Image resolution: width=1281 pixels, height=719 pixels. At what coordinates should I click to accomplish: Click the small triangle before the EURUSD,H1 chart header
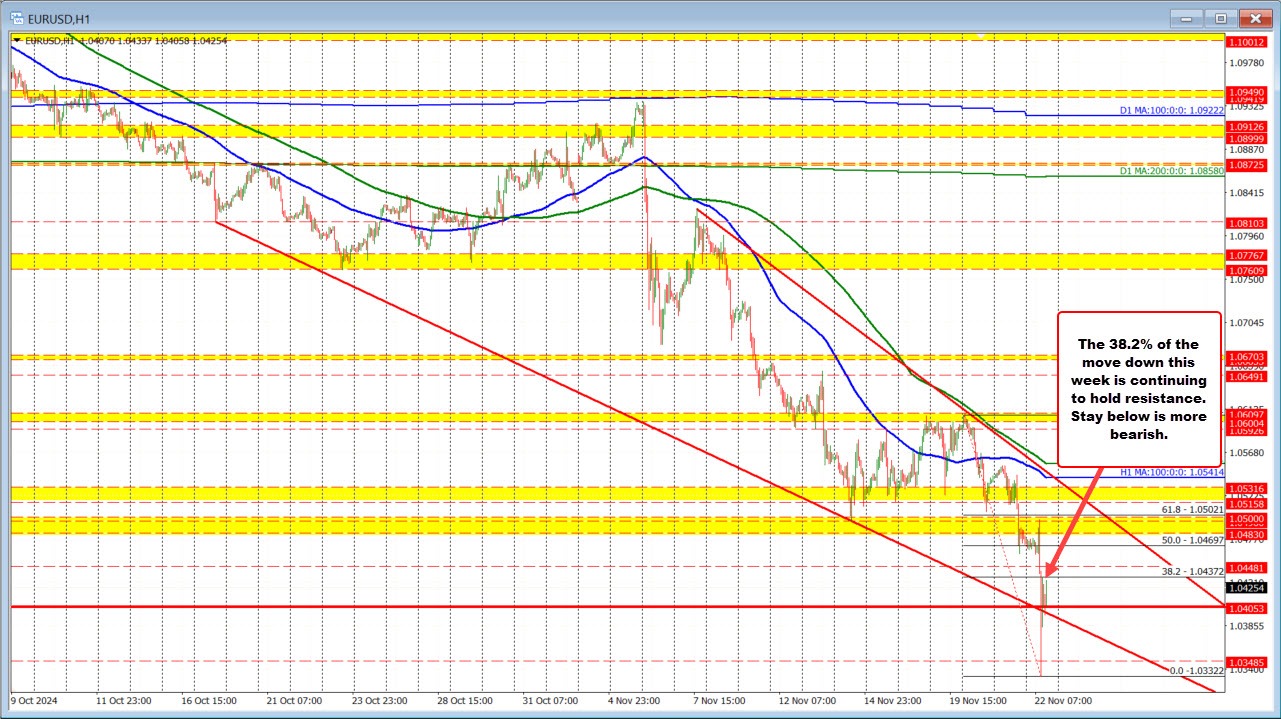(x=16, y=40)
